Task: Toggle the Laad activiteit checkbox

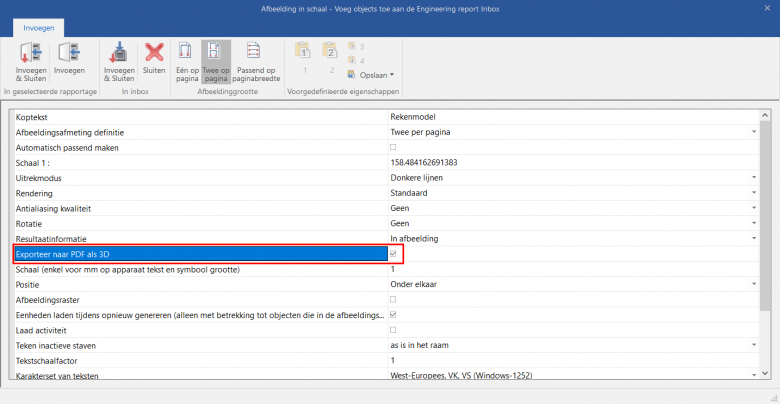Action: pos(392,329)
